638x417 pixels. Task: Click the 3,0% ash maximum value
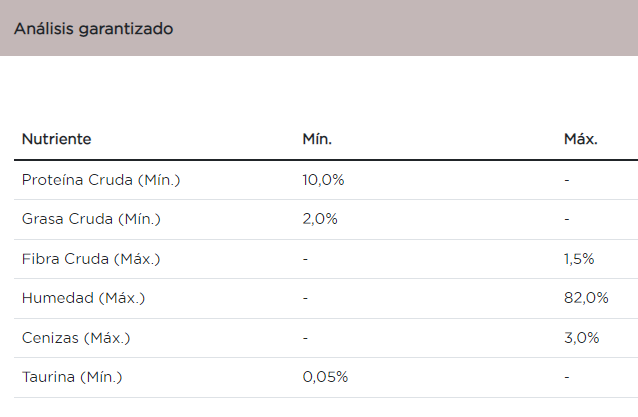click(x=582, y=338)
